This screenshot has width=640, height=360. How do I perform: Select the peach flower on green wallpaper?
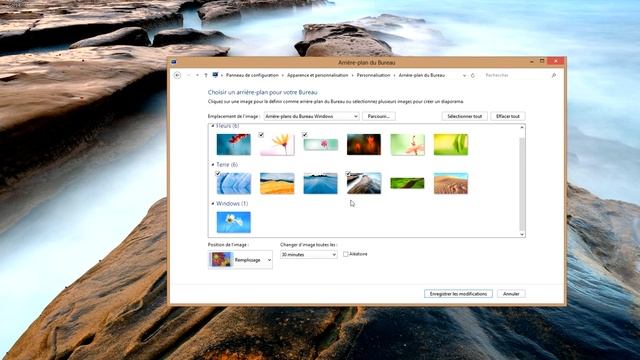(407, 144)
